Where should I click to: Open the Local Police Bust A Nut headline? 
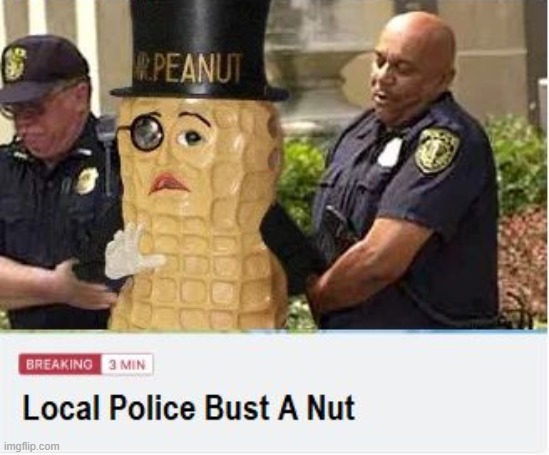click(x=189, y=407)
